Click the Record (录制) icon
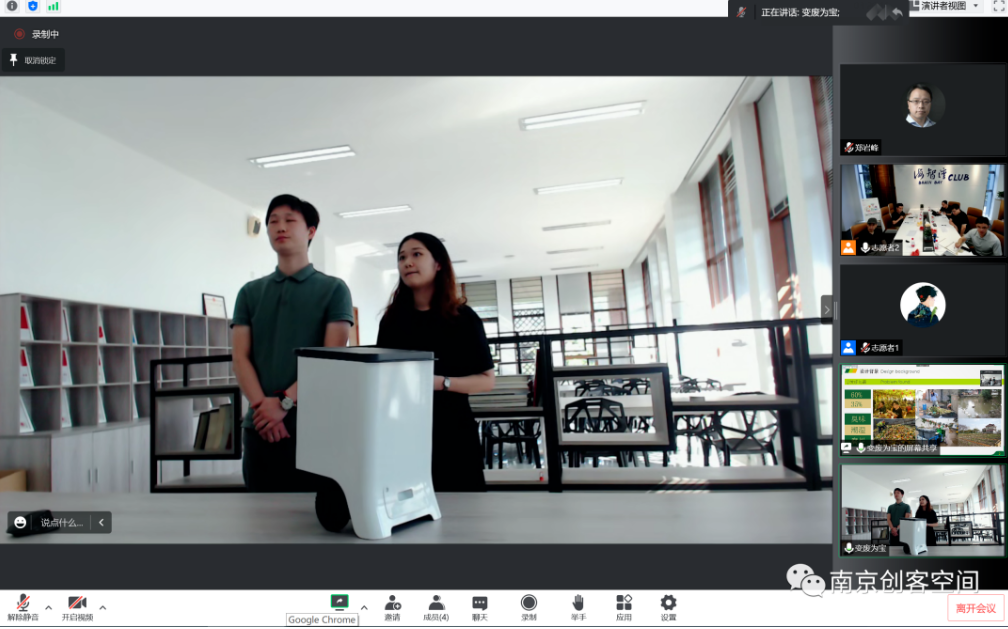The image size is (1008, 629). [528, 603]
